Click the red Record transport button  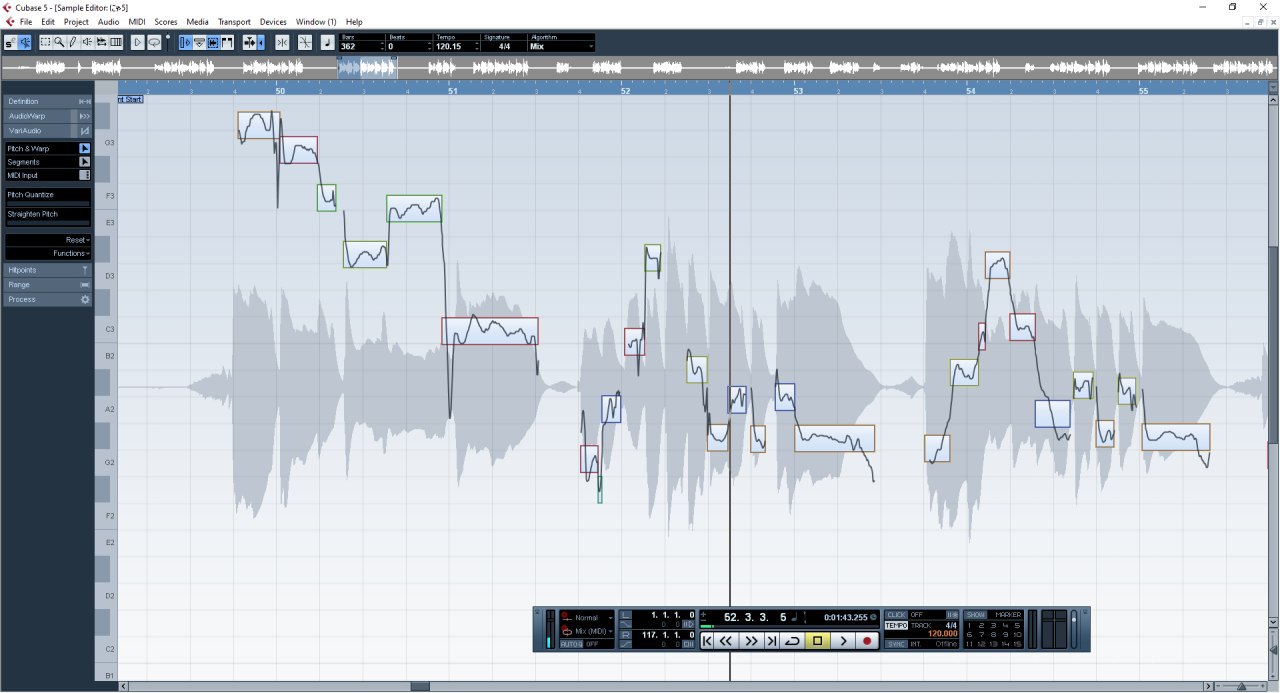(x=867, y=641)
